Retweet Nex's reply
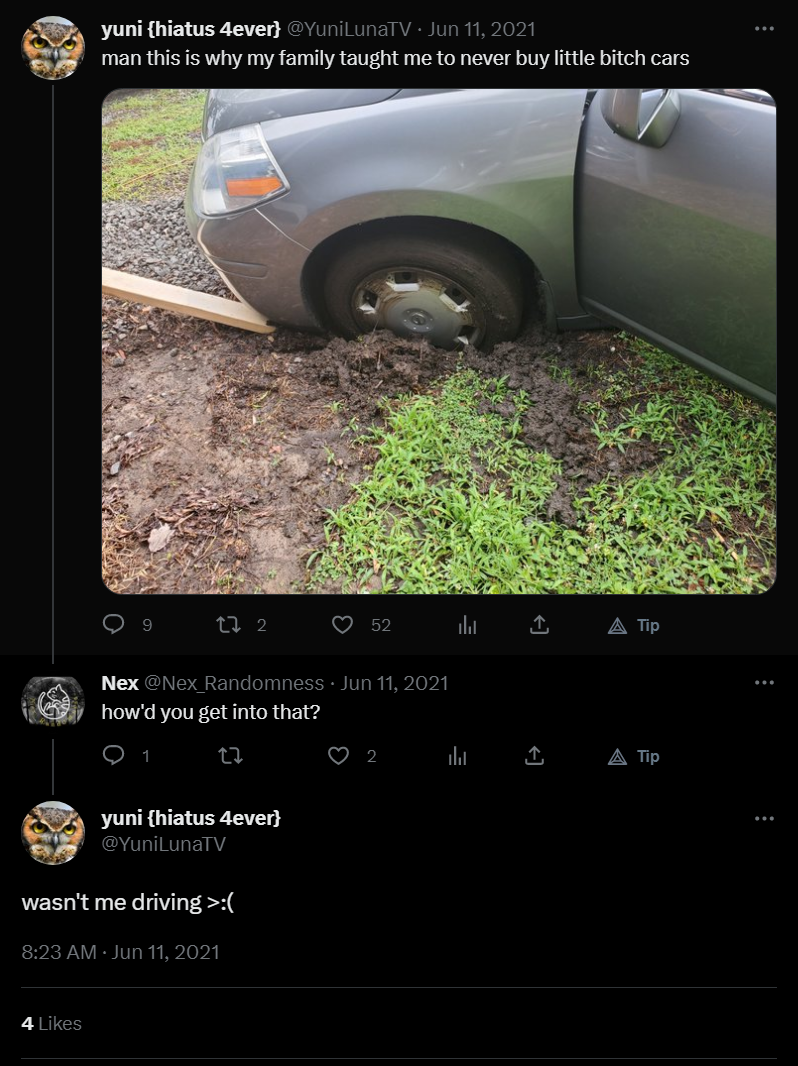The width and height of the screenshot is (798, 1066). [x=230, y=755]
